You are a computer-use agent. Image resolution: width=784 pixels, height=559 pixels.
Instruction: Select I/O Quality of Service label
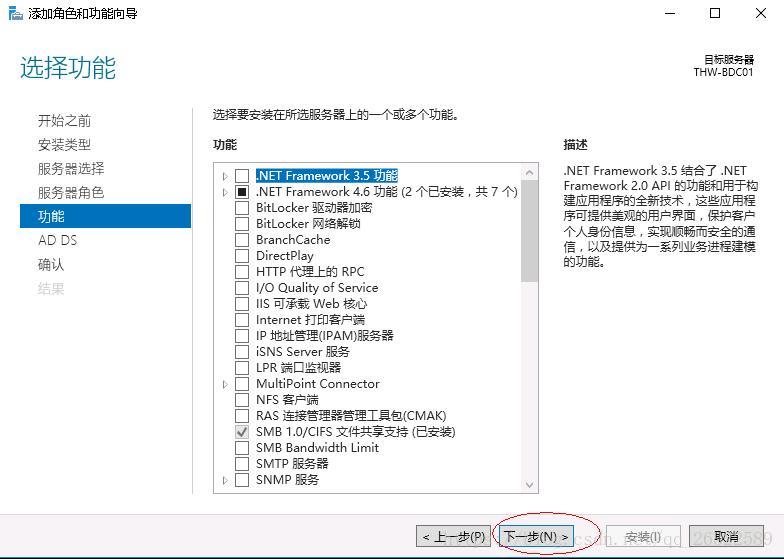coord(317,288)
